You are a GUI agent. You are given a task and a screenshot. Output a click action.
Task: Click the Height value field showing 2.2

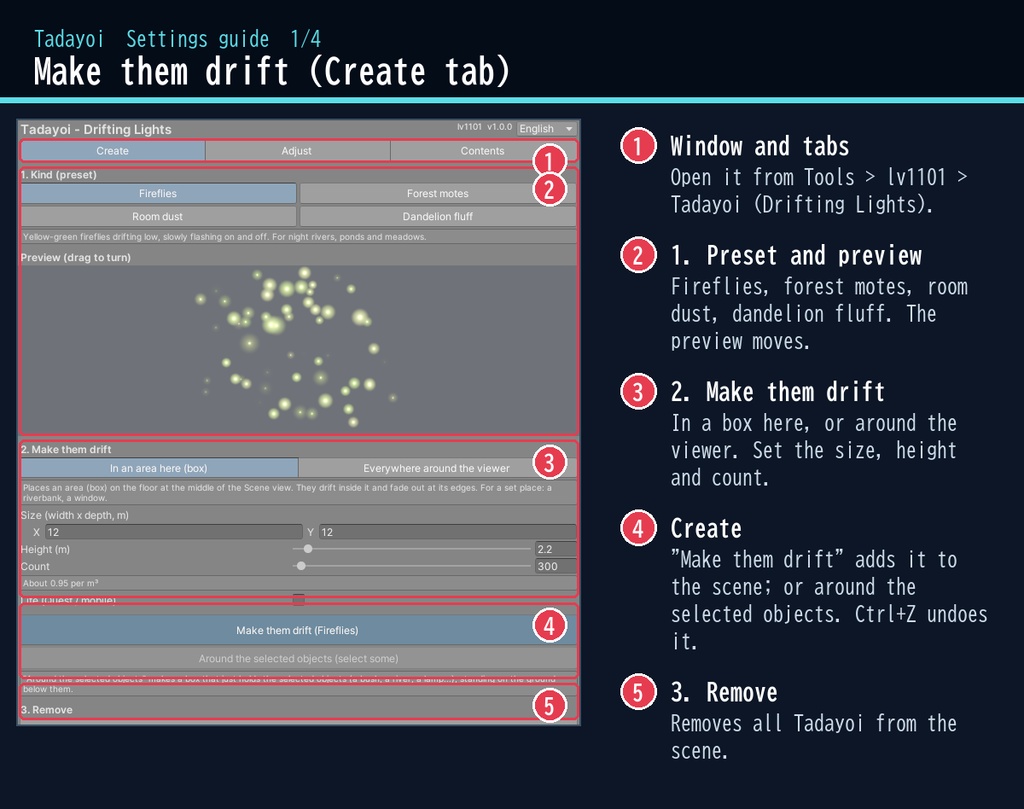(x=555, y=549)
